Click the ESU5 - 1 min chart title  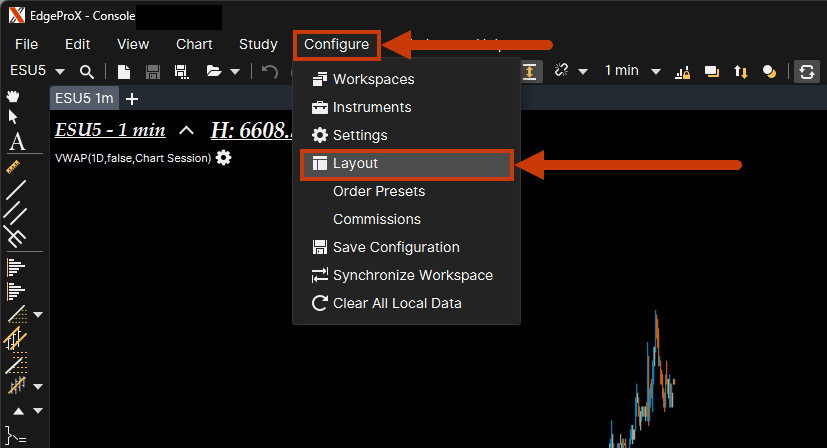[x=110, y=131]
